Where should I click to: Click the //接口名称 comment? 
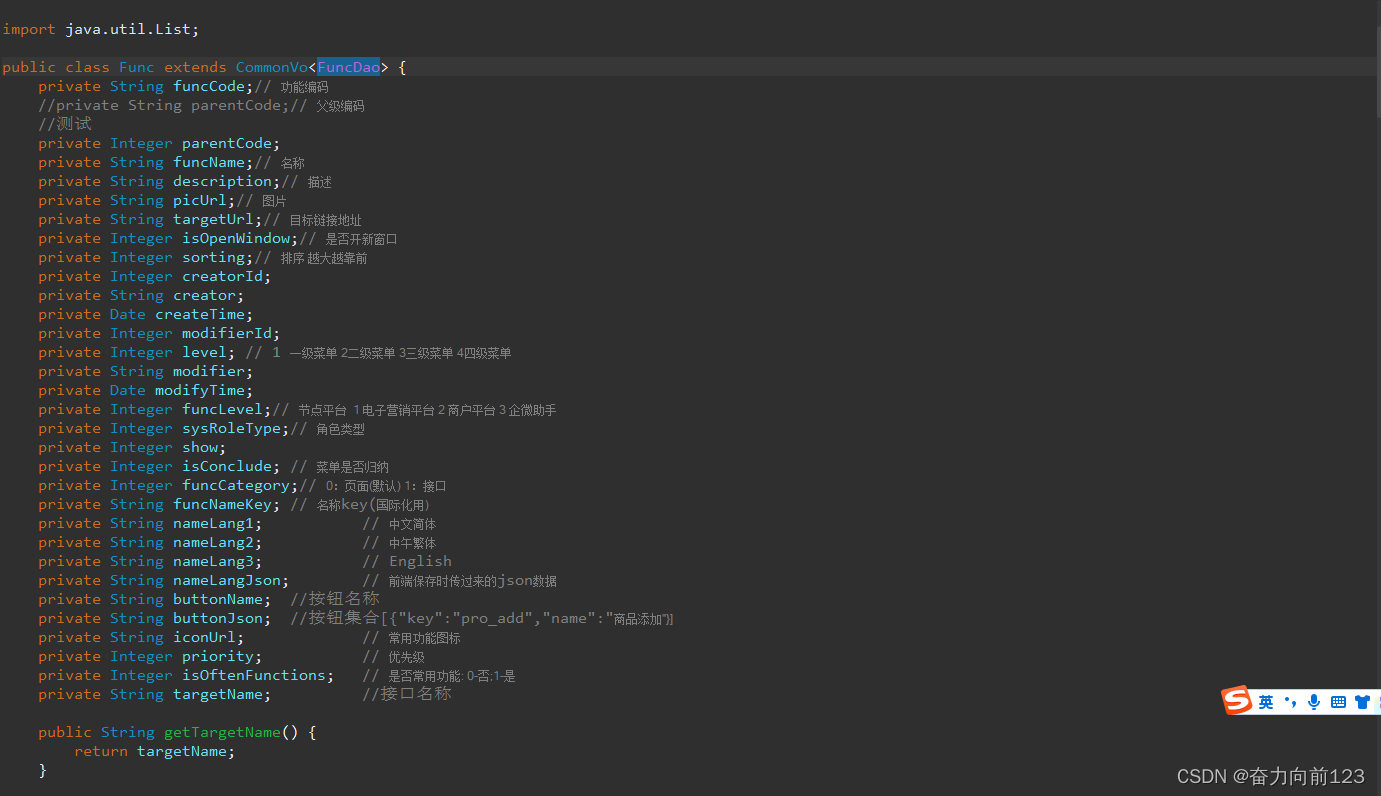[x=407, y=694]
